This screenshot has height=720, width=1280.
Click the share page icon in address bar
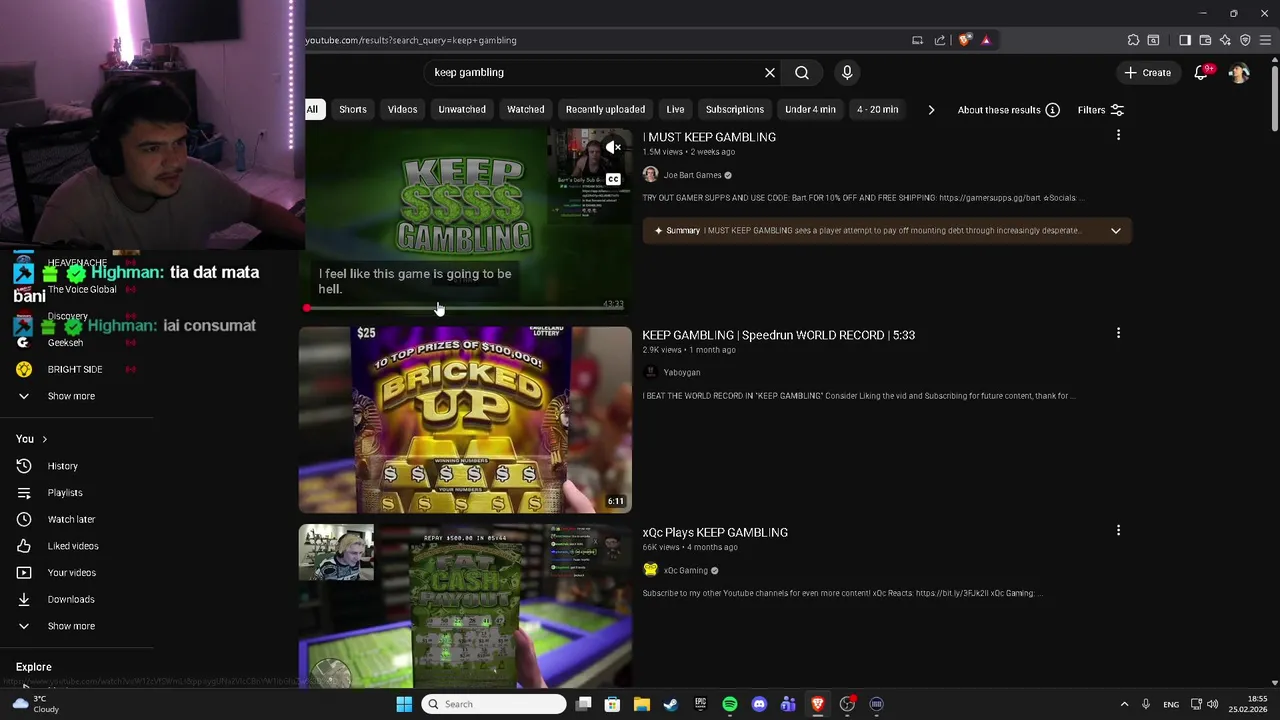pos(940,40)
